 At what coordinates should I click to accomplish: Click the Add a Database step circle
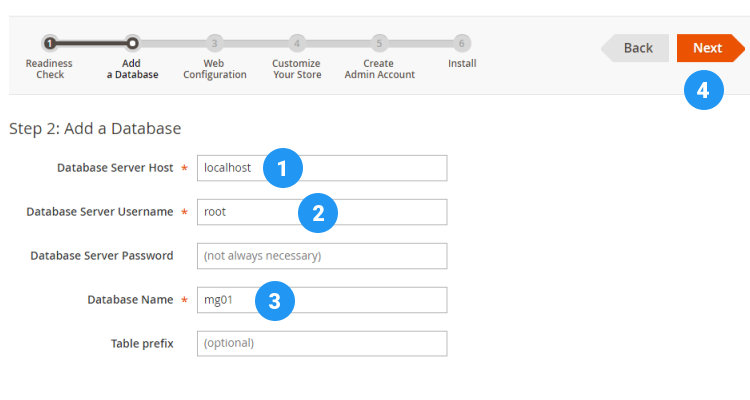(132, 43)
